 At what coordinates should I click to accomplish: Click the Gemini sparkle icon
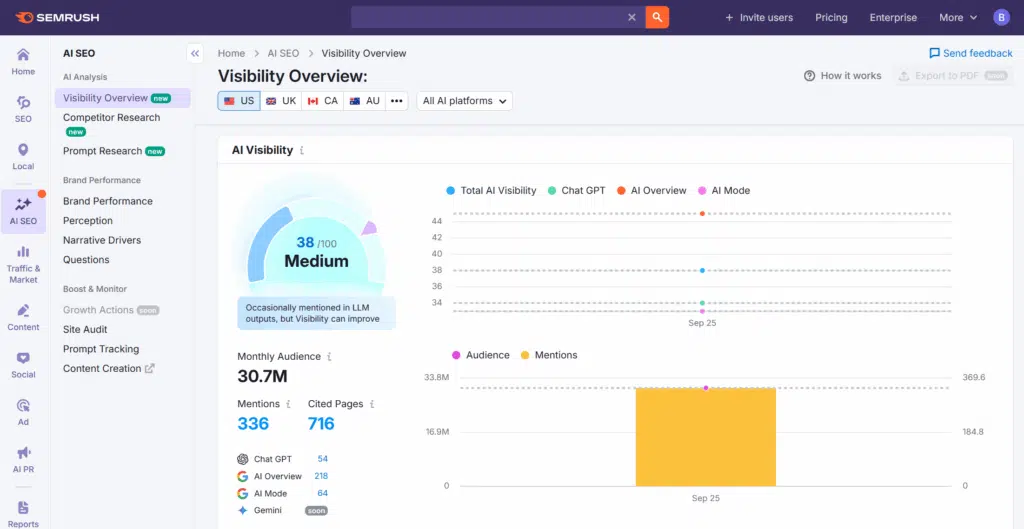click(x=243, y=511)
